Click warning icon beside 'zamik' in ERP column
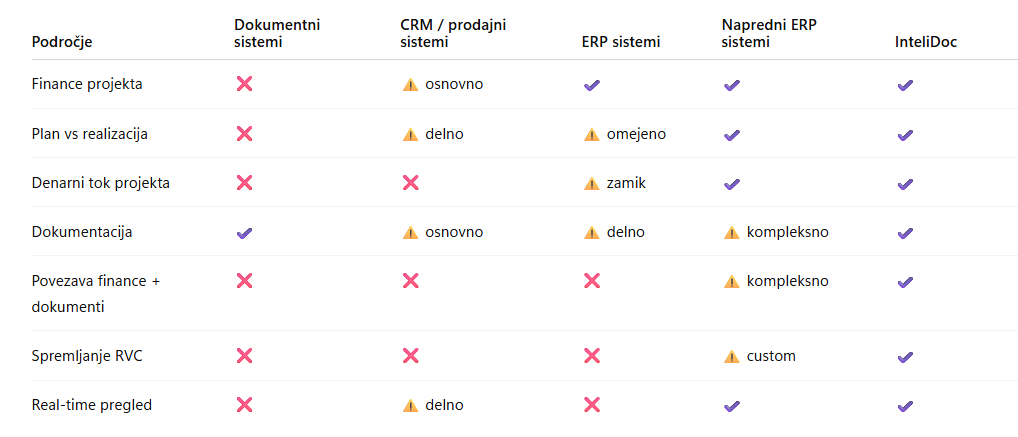 coord(592,183)
